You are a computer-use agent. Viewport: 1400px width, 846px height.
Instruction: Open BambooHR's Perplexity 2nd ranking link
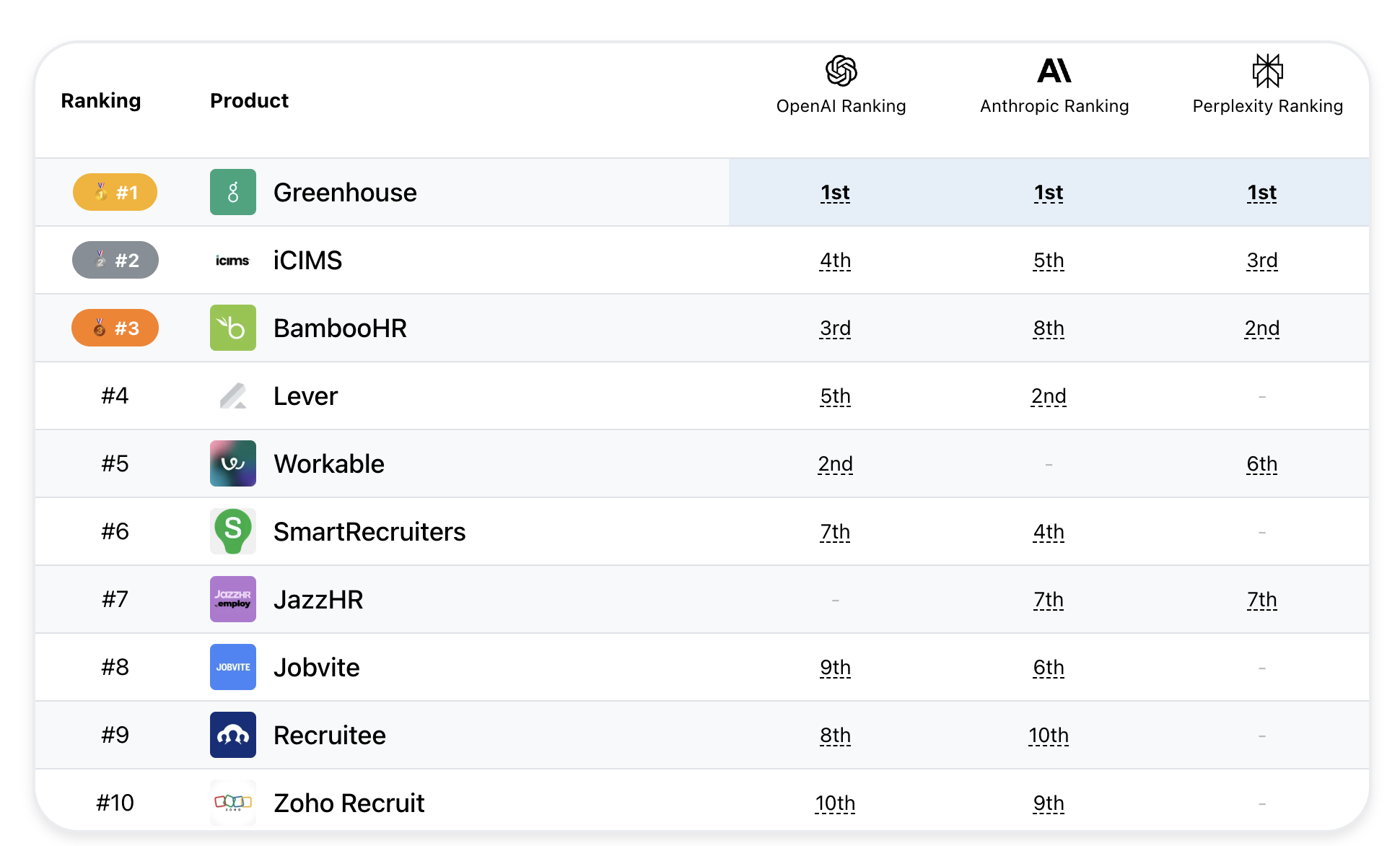tap(1262, 328)
